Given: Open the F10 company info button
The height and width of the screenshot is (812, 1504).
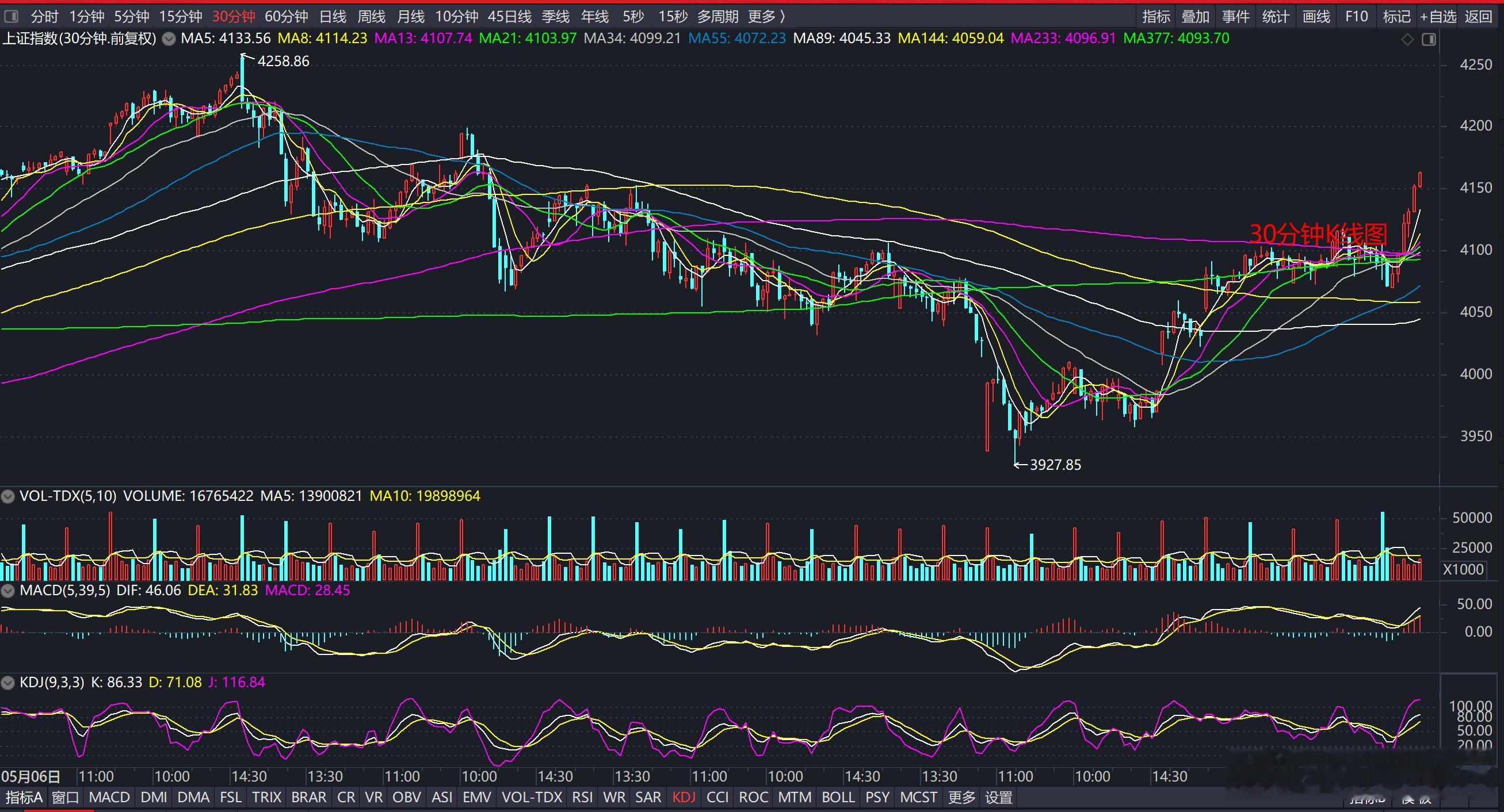Looking at the screenshot, I should coord(1356,16).
